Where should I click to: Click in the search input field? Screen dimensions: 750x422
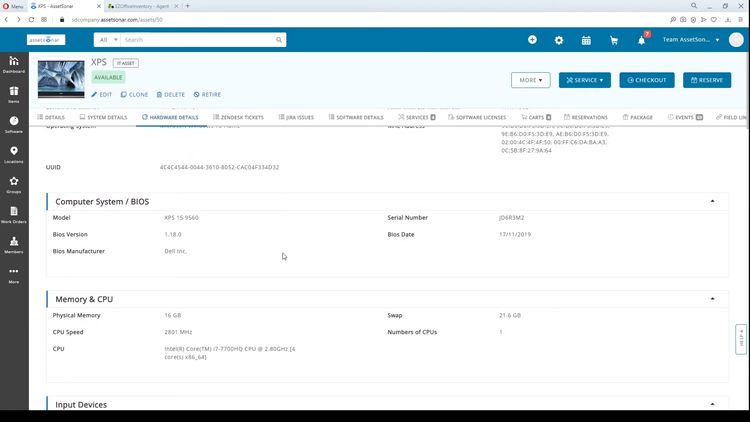pos(200,40)
